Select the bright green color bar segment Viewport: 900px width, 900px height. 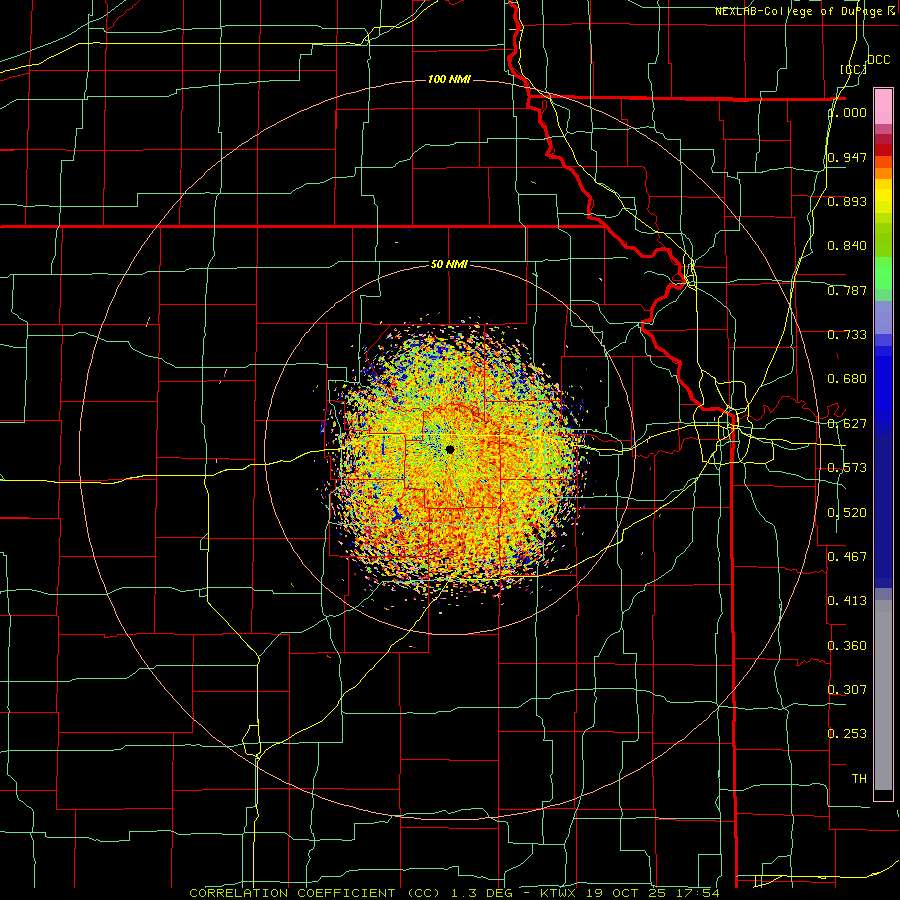click(883, 273)
